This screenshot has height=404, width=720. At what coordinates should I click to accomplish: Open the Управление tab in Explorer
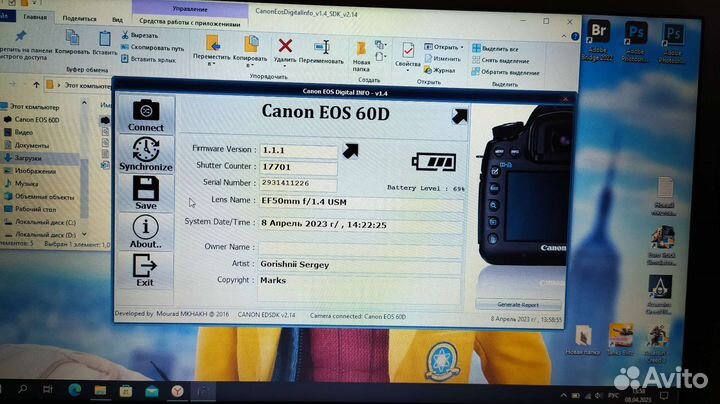click(190, 9)
